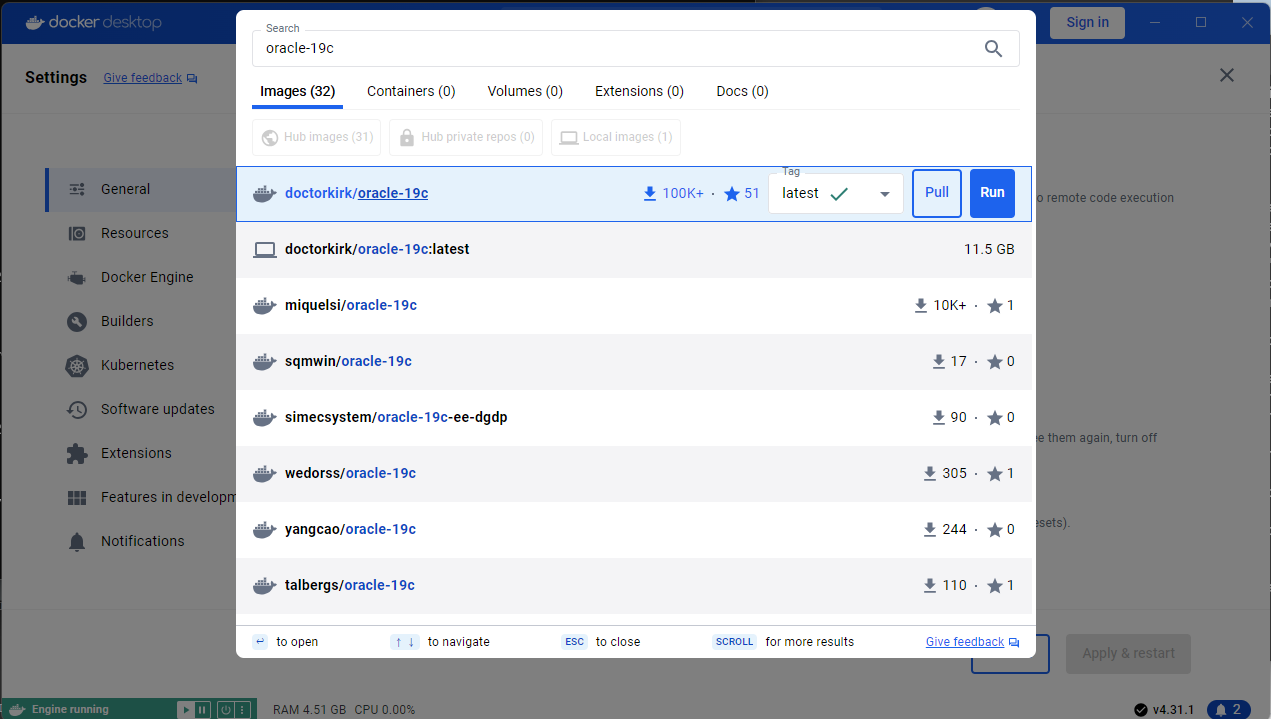Screen dimensions: 1271x719
Task: Click the Pull button
Action: click(x=937, y=193)
